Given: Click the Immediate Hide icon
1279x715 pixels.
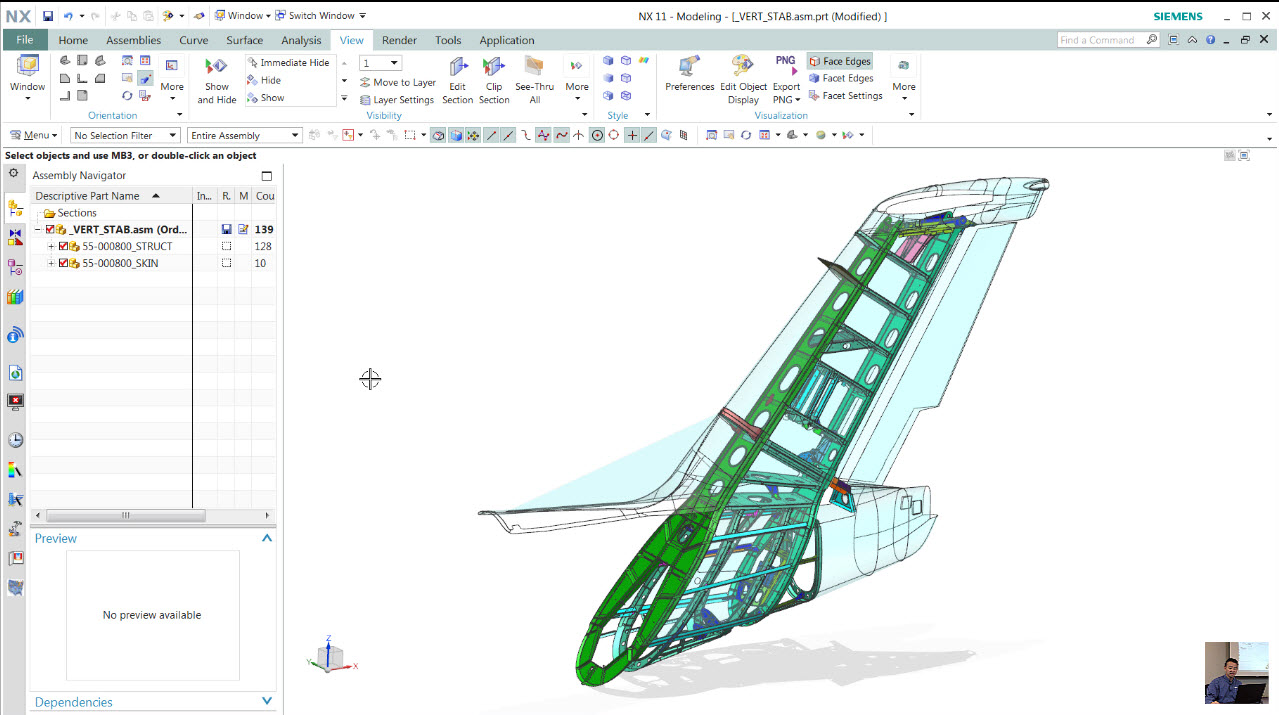Looking at the screenshot, I should click(255, 61).
